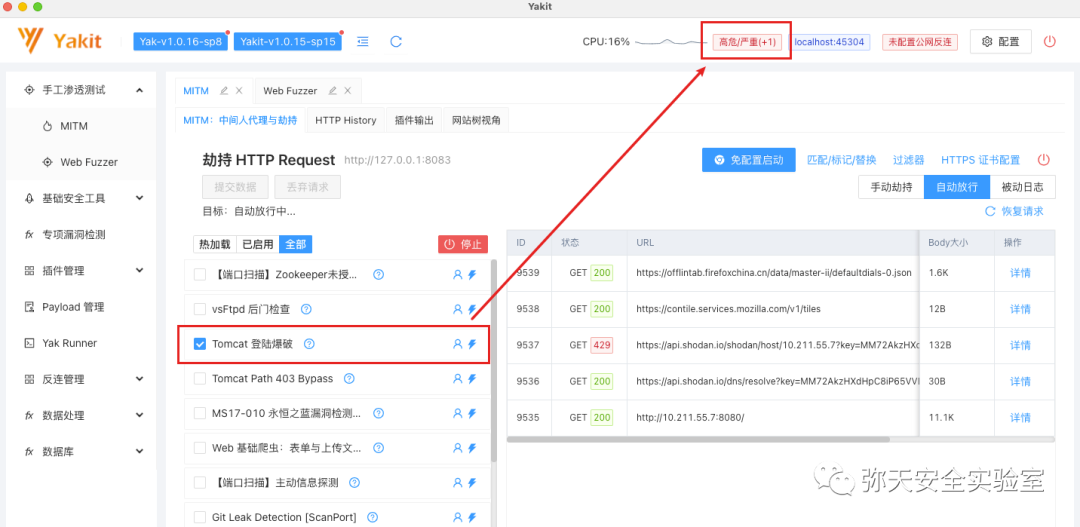Uncheck the Tomcat 登陆爆破 plugin checkbox
This screenshot has width=1080, height=527.
pyautogui.click(x=200, y=344)
